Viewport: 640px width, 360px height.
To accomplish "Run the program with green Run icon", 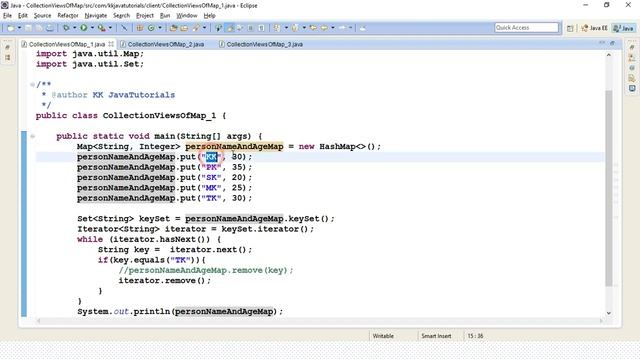I will pos(84,28).
